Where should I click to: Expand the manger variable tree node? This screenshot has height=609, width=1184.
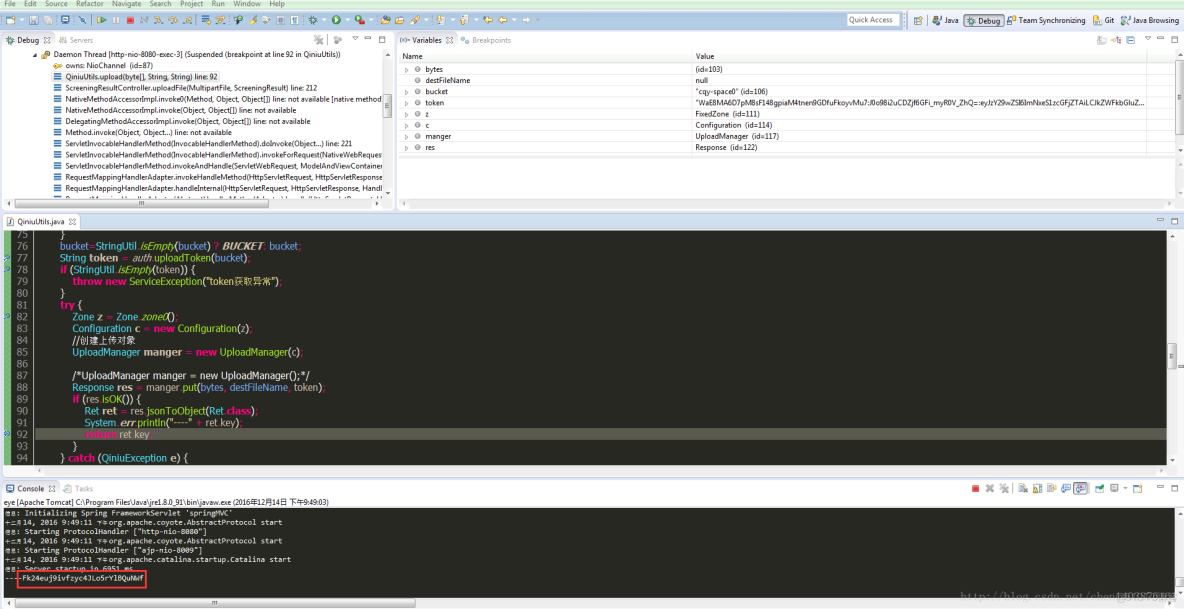click(x=406, y=136)
